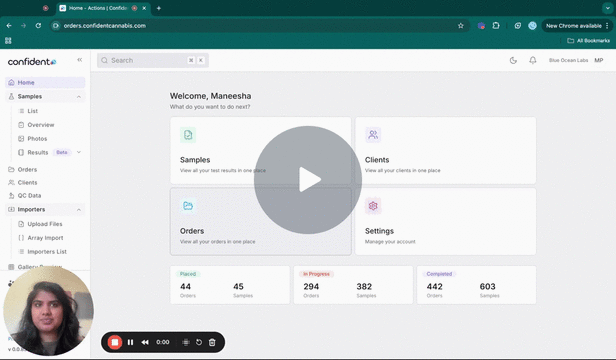Screen dimensions: 616x360
Task: Toggle dark mode with the moon icon
Action: (x=513, y=60)
